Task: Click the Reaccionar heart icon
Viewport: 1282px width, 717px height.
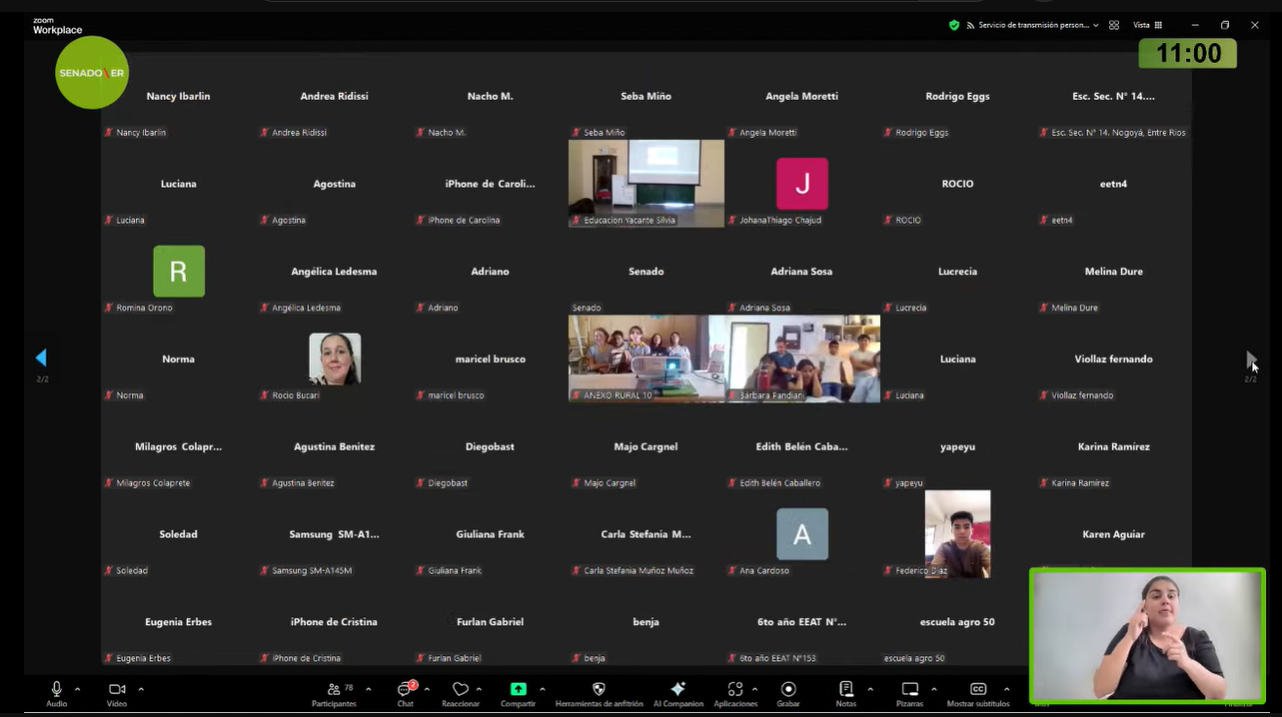Action: coord(460,690)
